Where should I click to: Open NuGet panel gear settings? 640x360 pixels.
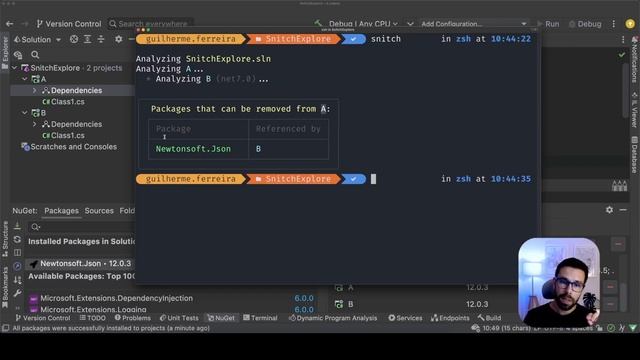[609, 210]
